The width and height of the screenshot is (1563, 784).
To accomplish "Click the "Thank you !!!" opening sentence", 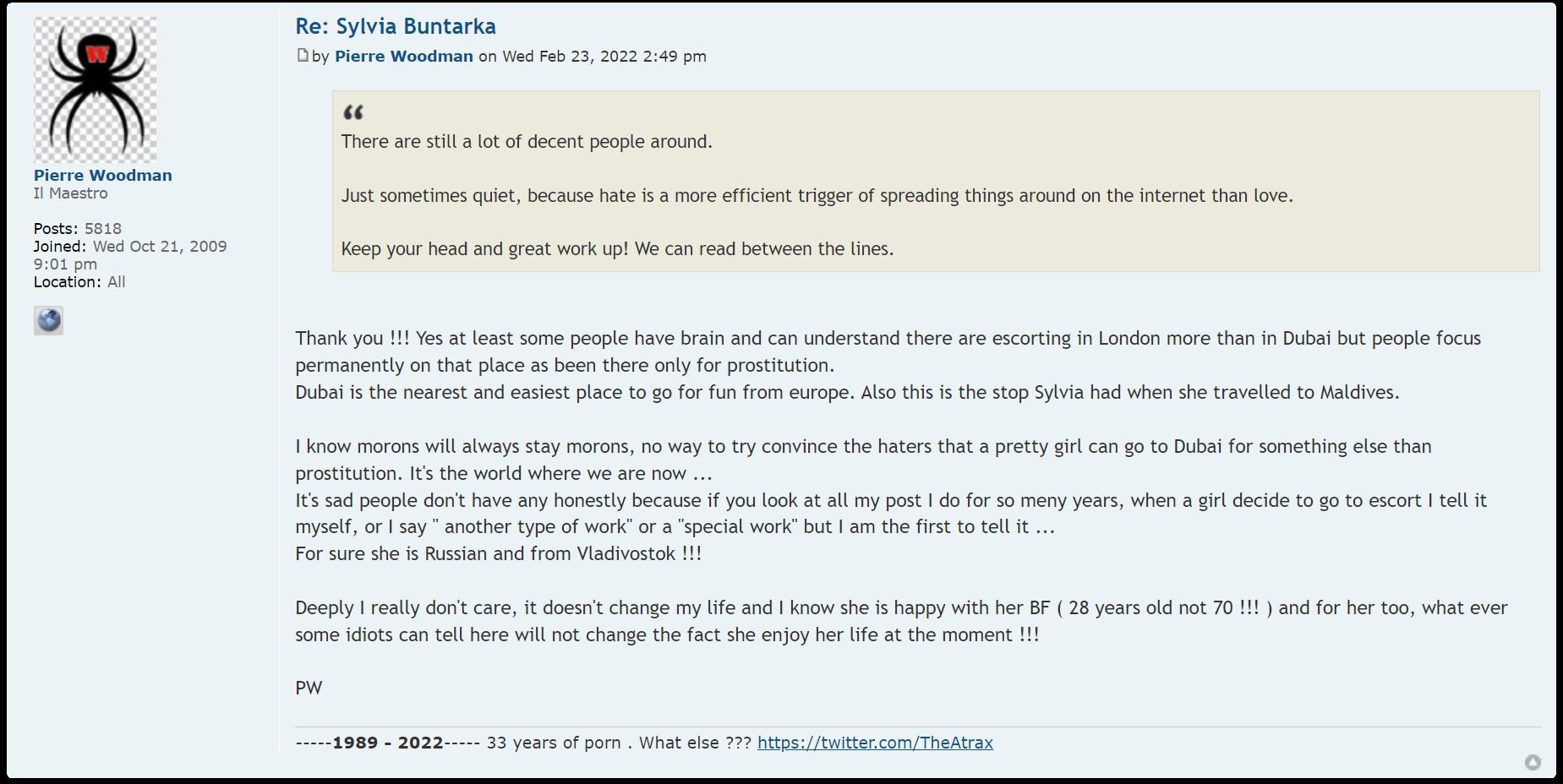I will pos(352,339).
